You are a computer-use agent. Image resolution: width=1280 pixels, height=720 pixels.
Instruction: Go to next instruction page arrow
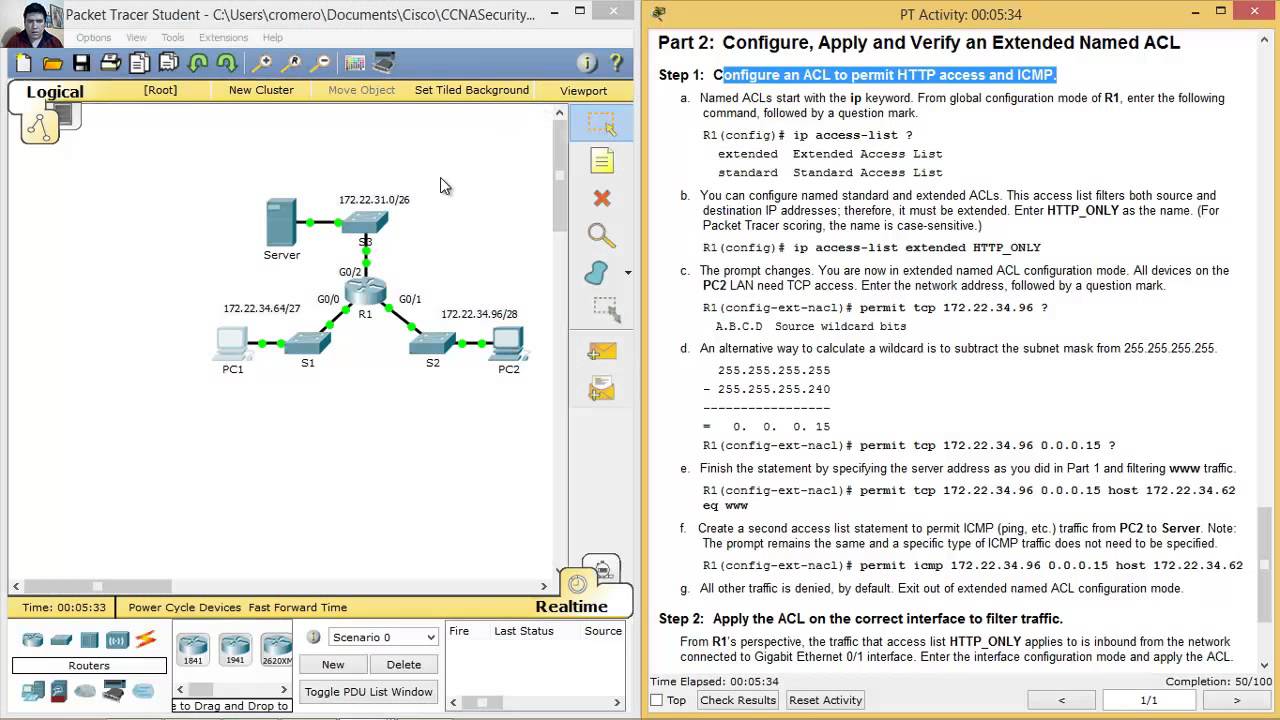click(1236, 700)
